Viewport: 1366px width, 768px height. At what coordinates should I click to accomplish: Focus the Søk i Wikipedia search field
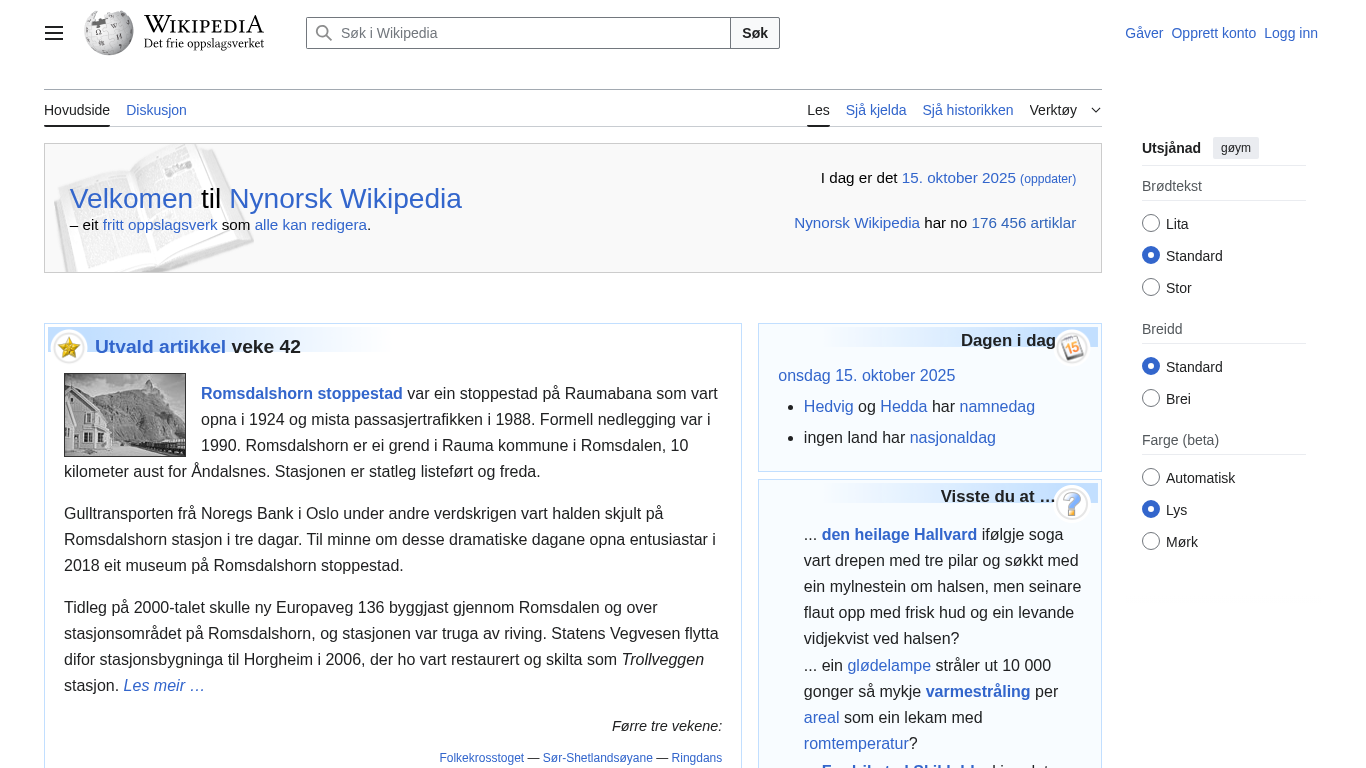[519, 33]
